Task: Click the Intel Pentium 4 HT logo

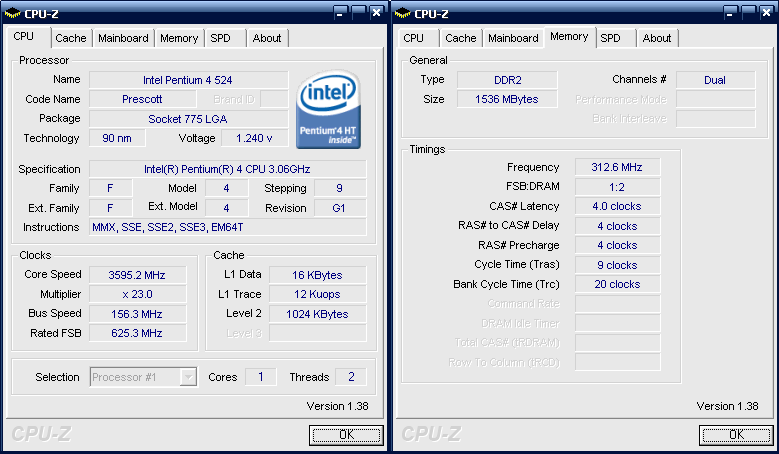Action: click(x=328, y=109)
